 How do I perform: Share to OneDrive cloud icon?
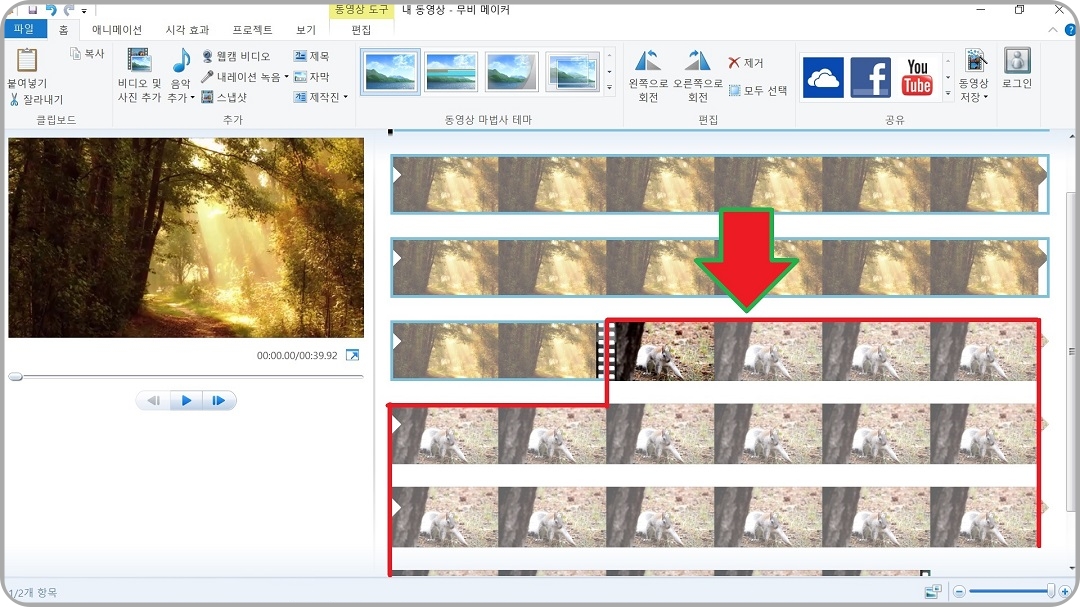823,77
